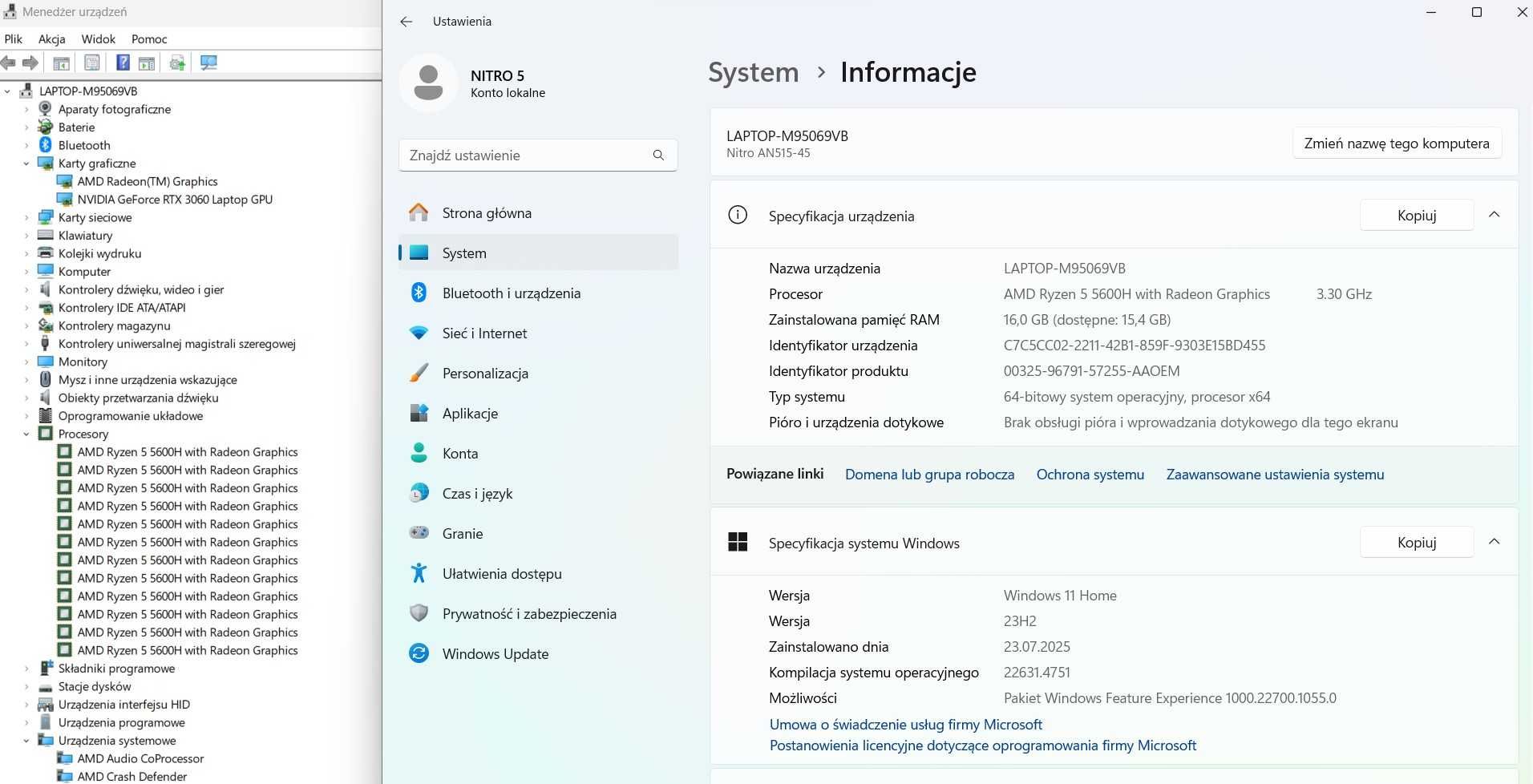This screenshot has height=784, width=1533.
Task: Expand the Aparaty fotograficzne node
Action: pyautogui.click(x=26, y=109)
